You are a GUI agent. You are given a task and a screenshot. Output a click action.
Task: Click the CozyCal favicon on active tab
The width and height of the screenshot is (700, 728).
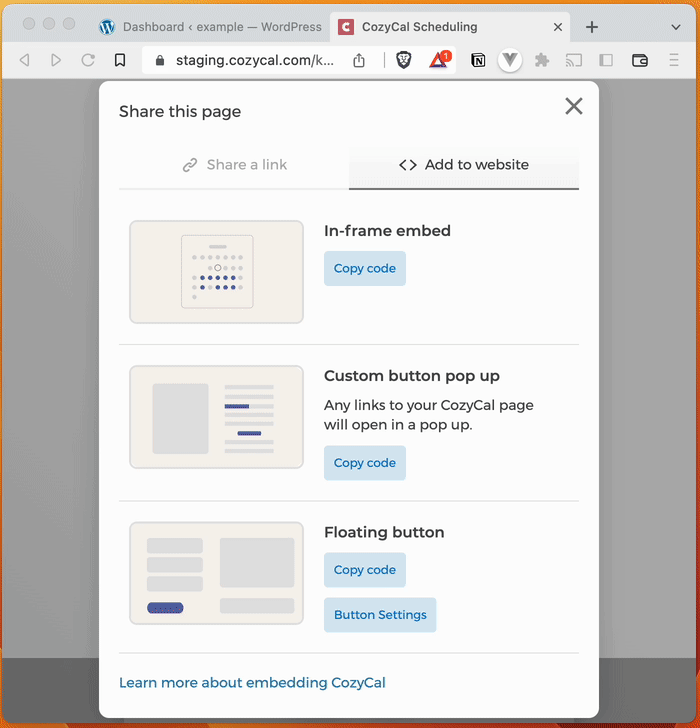coord(346,27)
